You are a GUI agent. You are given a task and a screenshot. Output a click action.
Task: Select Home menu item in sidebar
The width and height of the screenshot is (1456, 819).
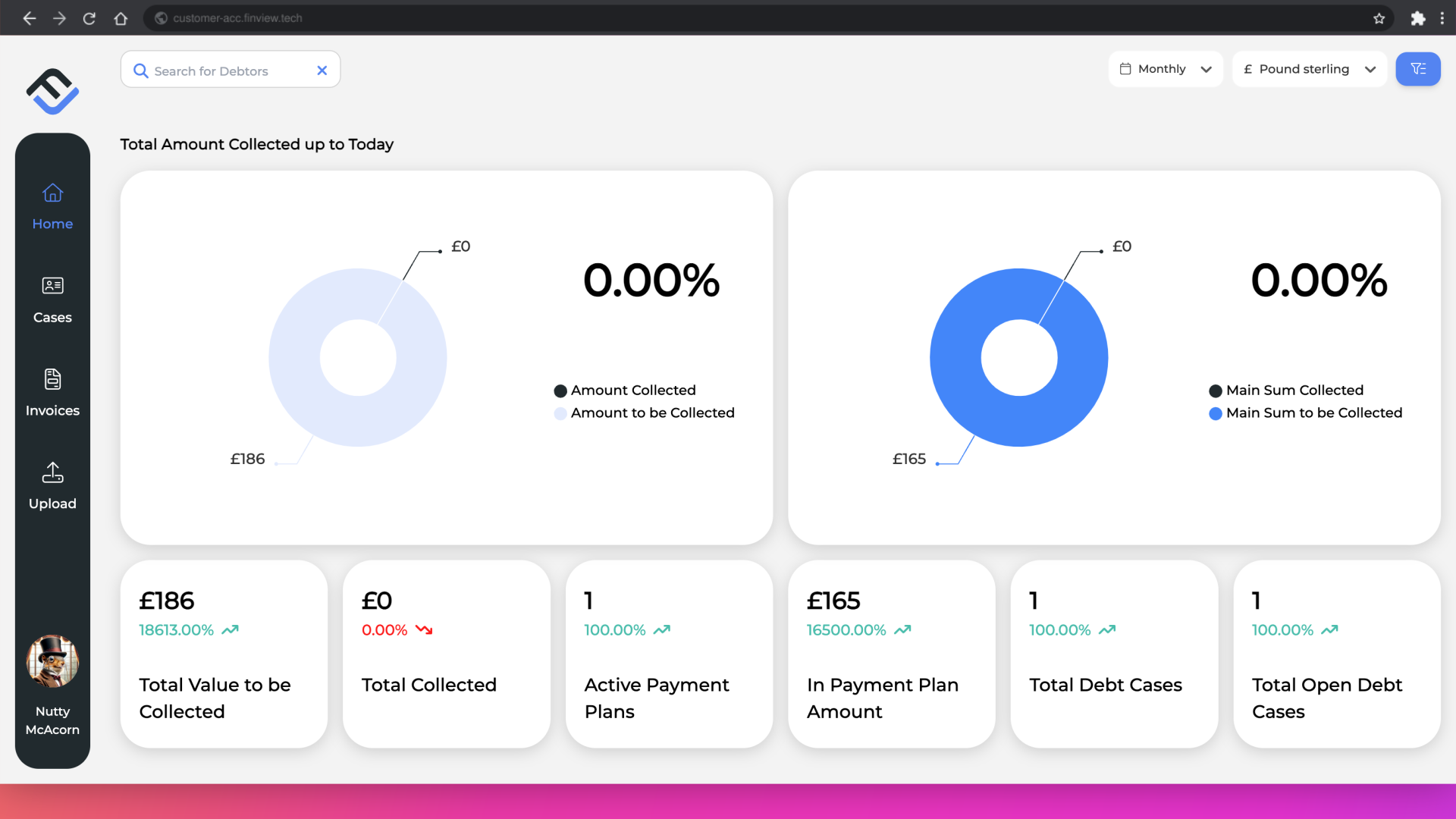(52, 206)
